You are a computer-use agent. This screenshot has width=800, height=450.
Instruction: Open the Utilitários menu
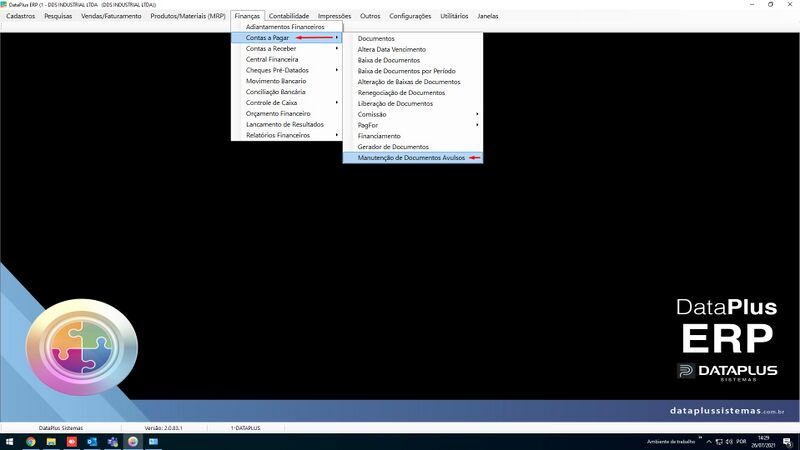[454, 16]
